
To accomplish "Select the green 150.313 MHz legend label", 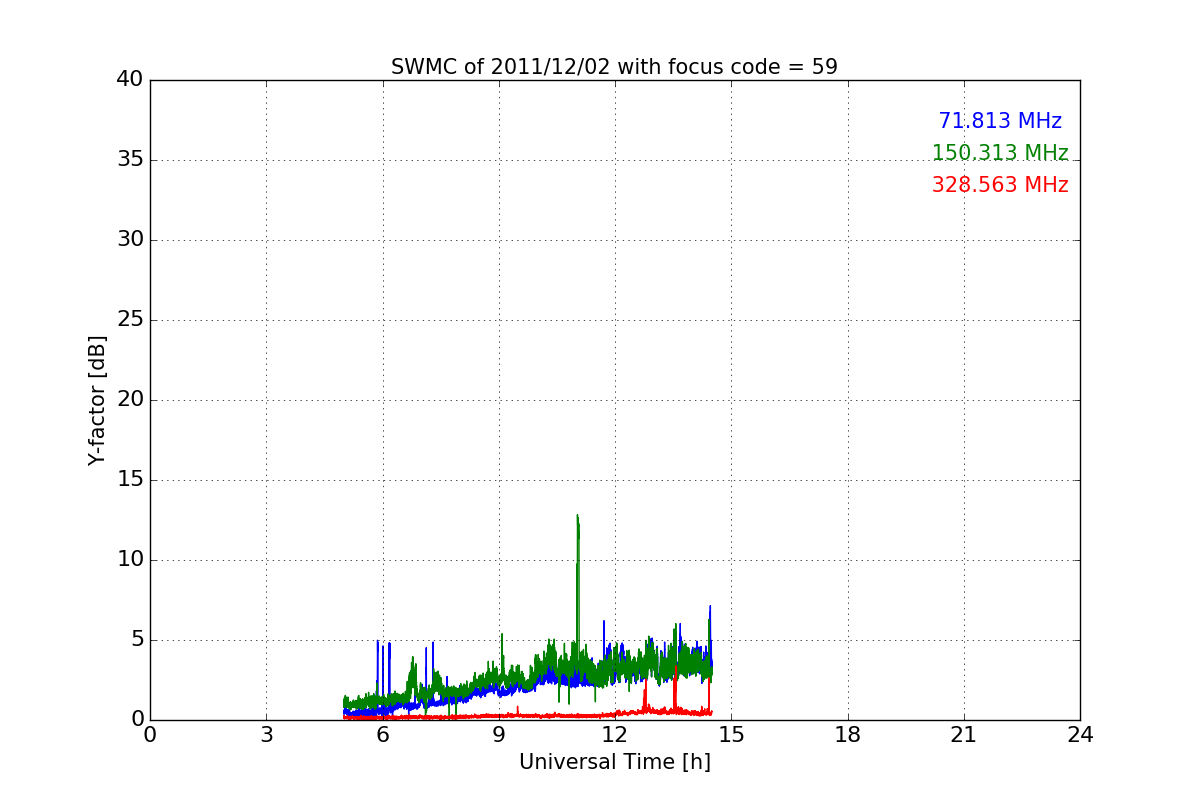I will pyautogui.click(x=1000, y=153).
